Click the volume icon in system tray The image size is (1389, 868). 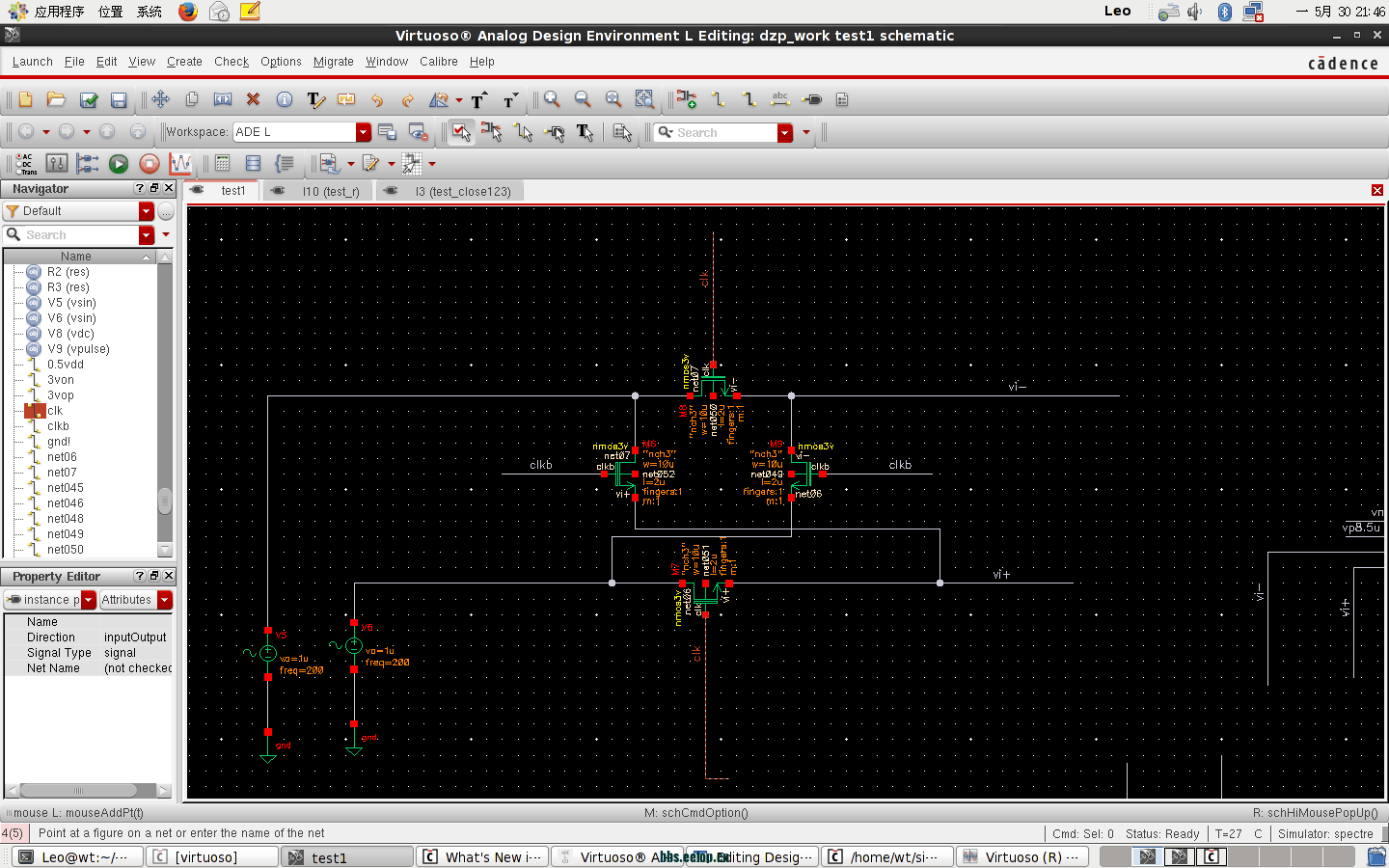click(1195, 12)
